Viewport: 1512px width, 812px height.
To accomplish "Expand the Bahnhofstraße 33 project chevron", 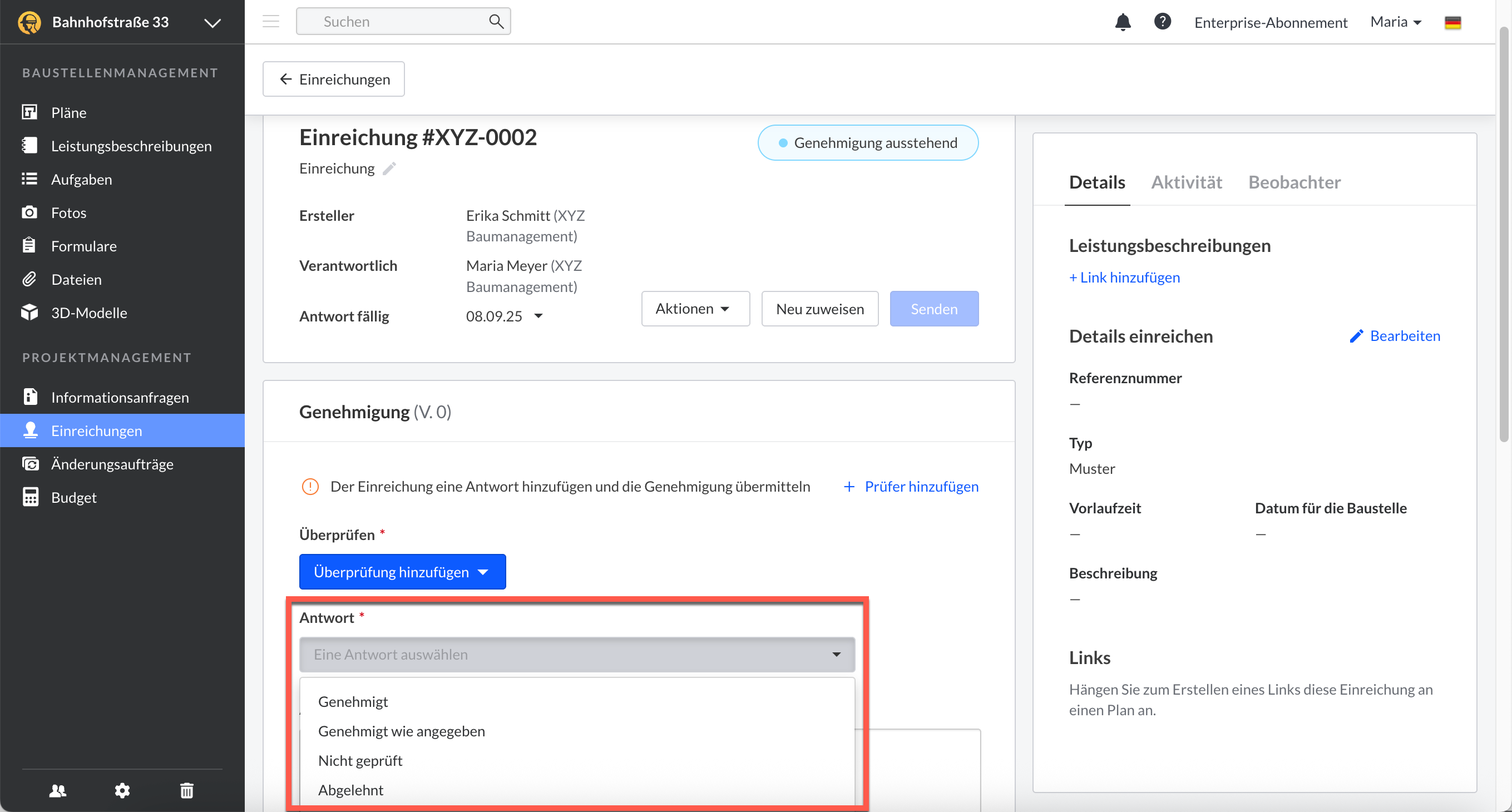I will pyautogui.click(x=213, y=23).
